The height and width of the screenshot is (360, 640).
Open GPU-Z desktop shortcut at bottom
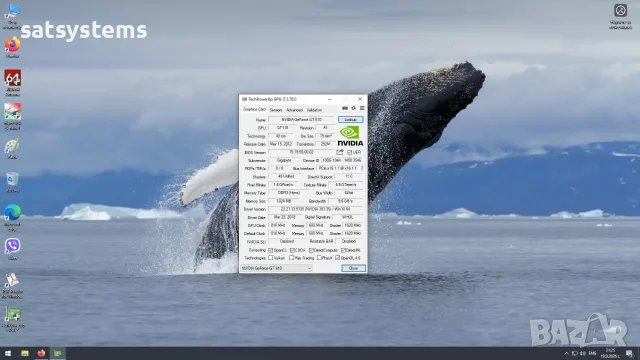13,319
